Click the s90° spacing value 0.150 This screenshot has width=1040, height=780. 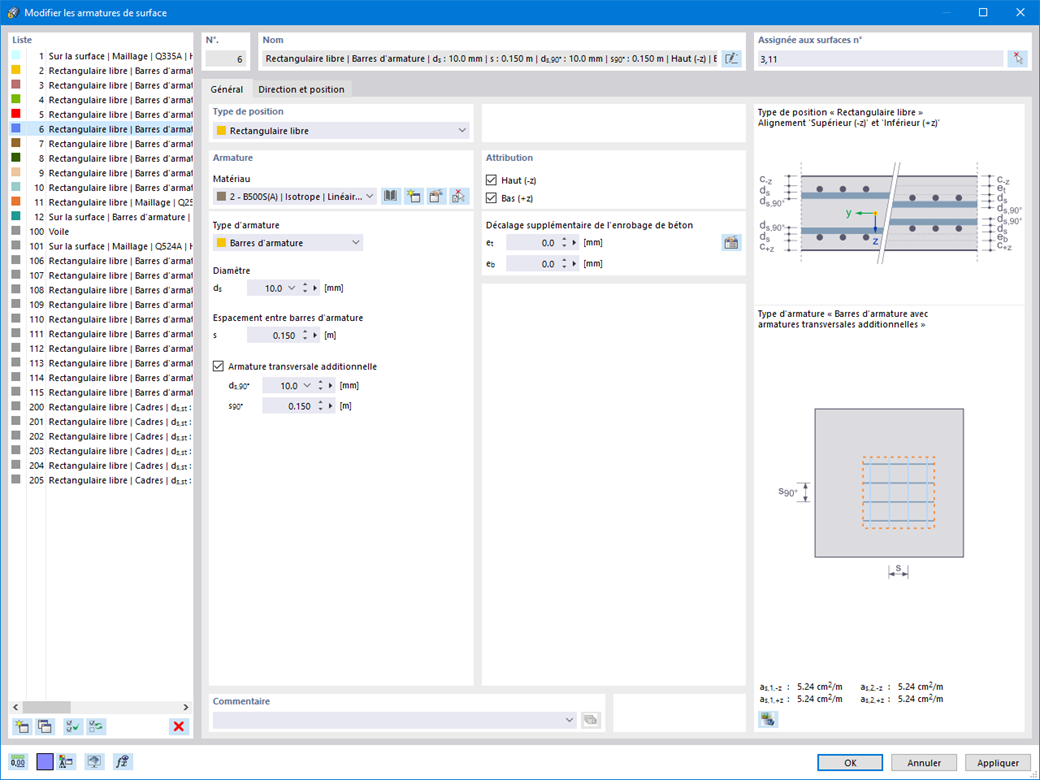(288, 406)
